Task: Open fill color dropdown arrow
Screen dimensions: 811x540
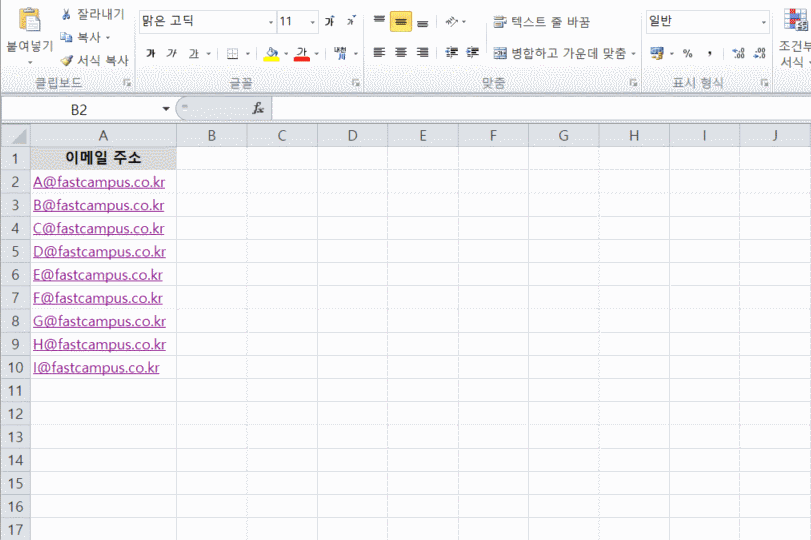Action: pos(286,53)
